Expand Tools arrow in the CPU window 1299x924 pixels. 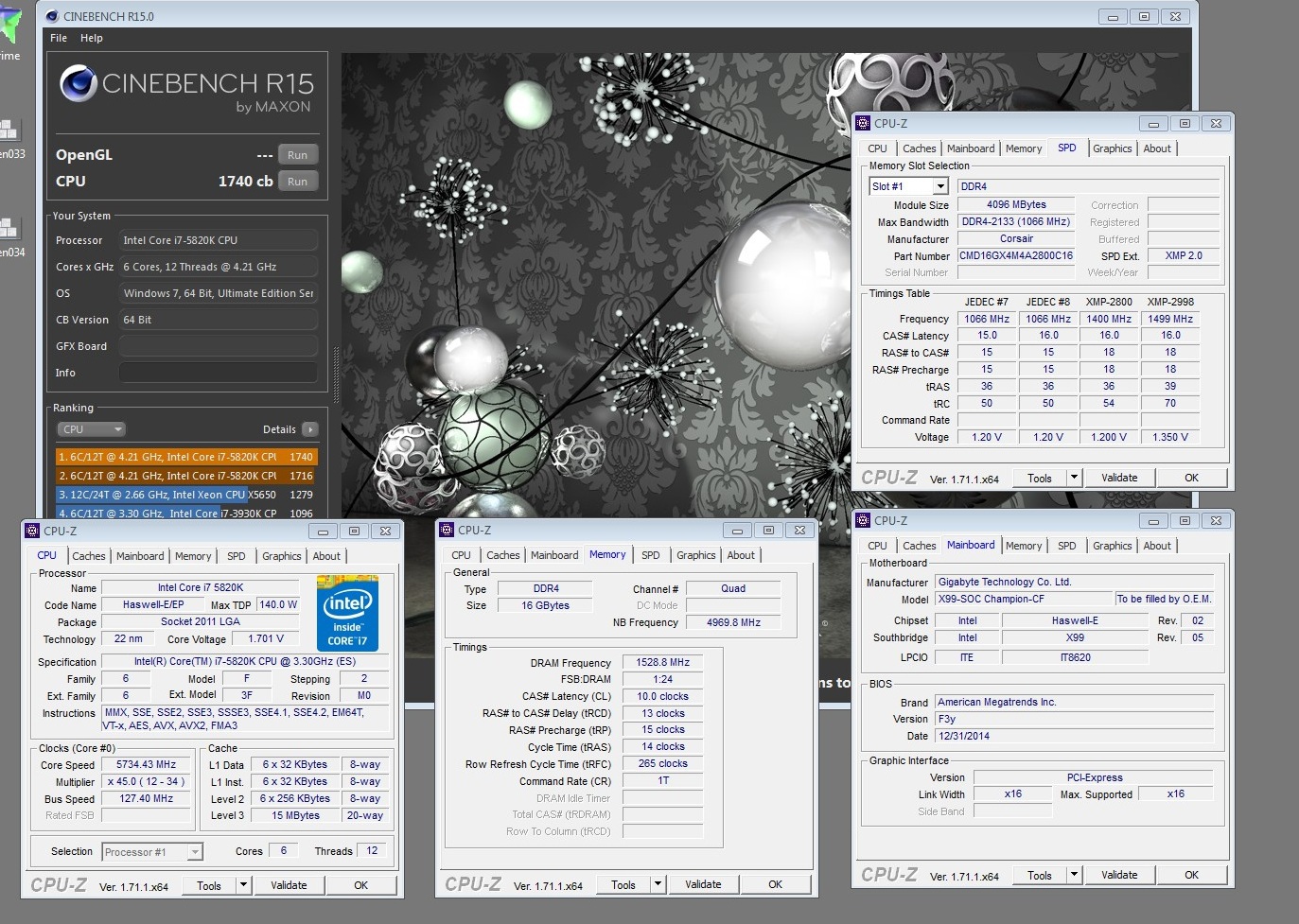(243, 885)
